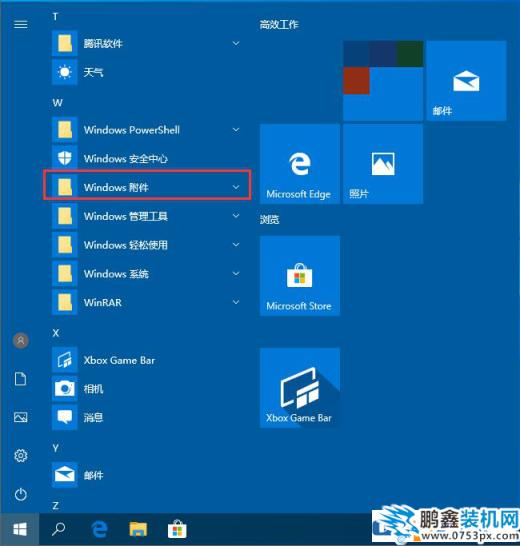The image size is (520, 546).
Task: Open the taskbar search magnifier
Action: click(x=59, y=529)
